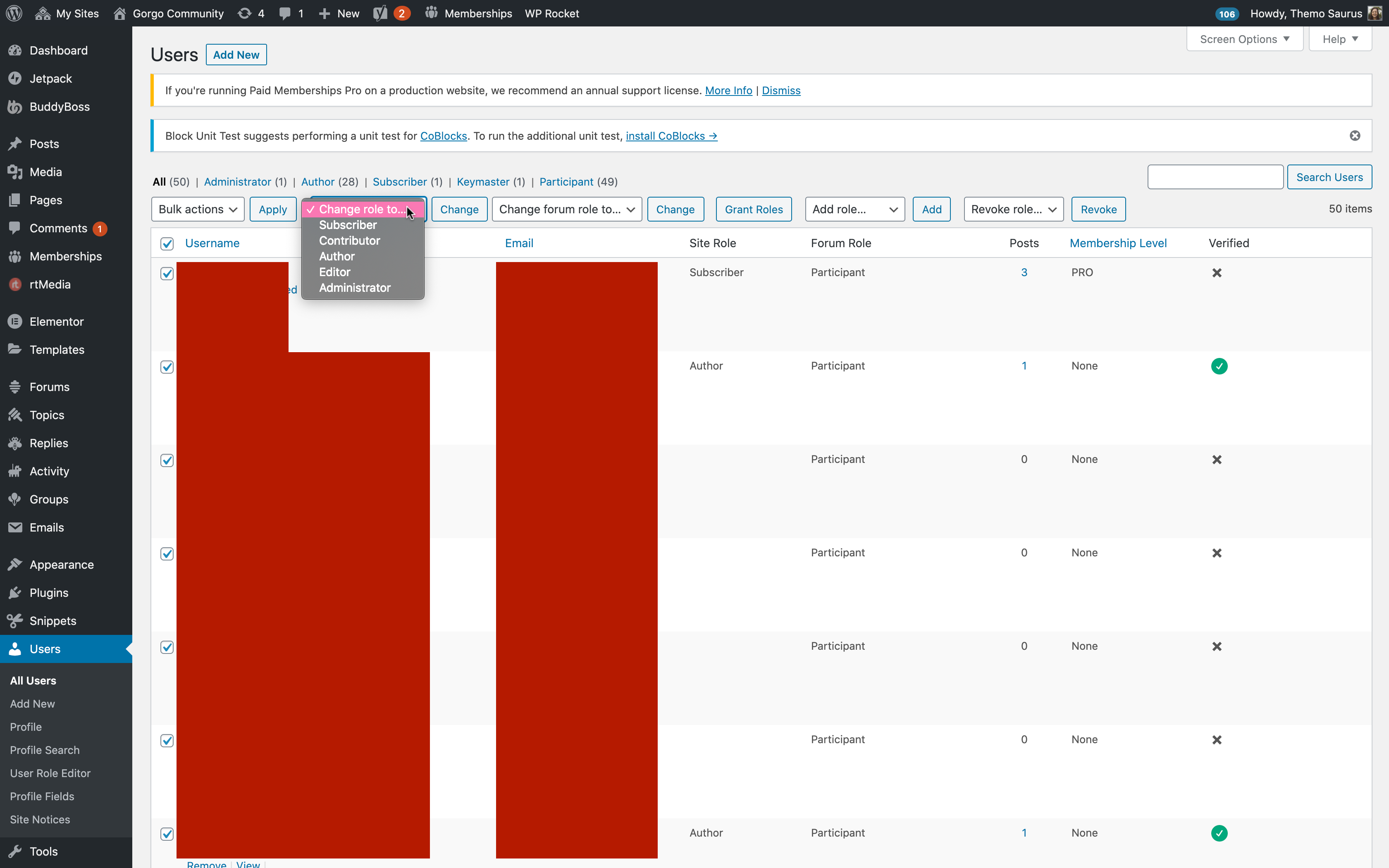Image resolution: width=1389 pixels, height=868 pixels.
Task: Click the Add New button beside Users
Action: point(236,55)
